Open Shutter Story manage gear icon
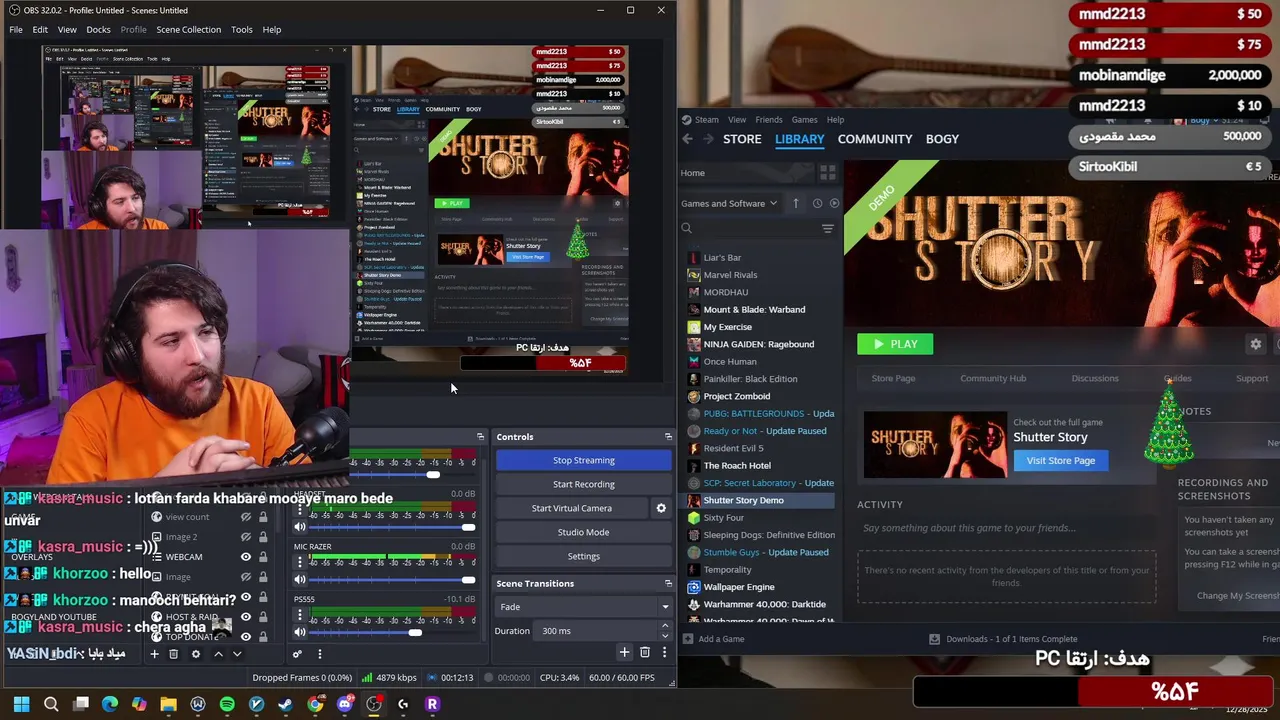1280x720 pixels. click(x=1256, y=344)
